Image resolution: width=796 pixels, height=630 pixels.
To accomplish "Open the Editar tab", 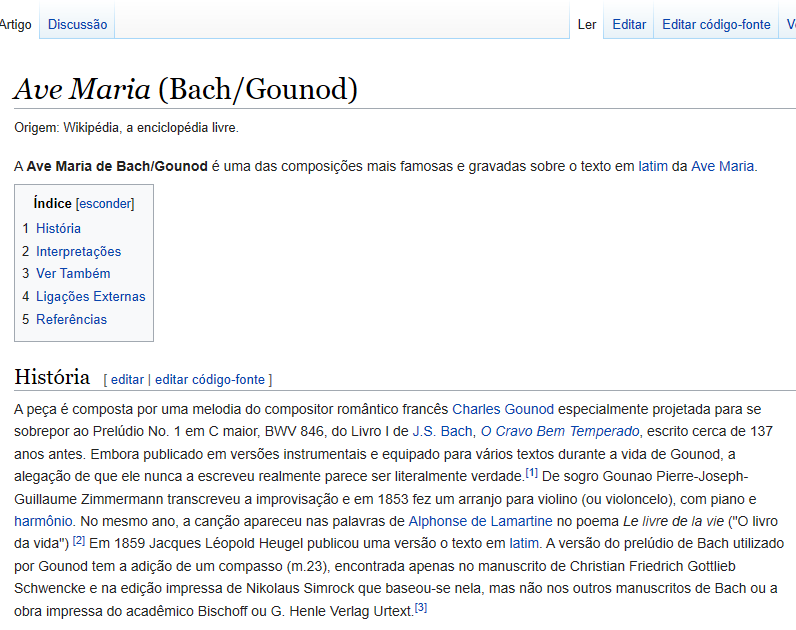I will pyautogui.click(x=629, y=24).
